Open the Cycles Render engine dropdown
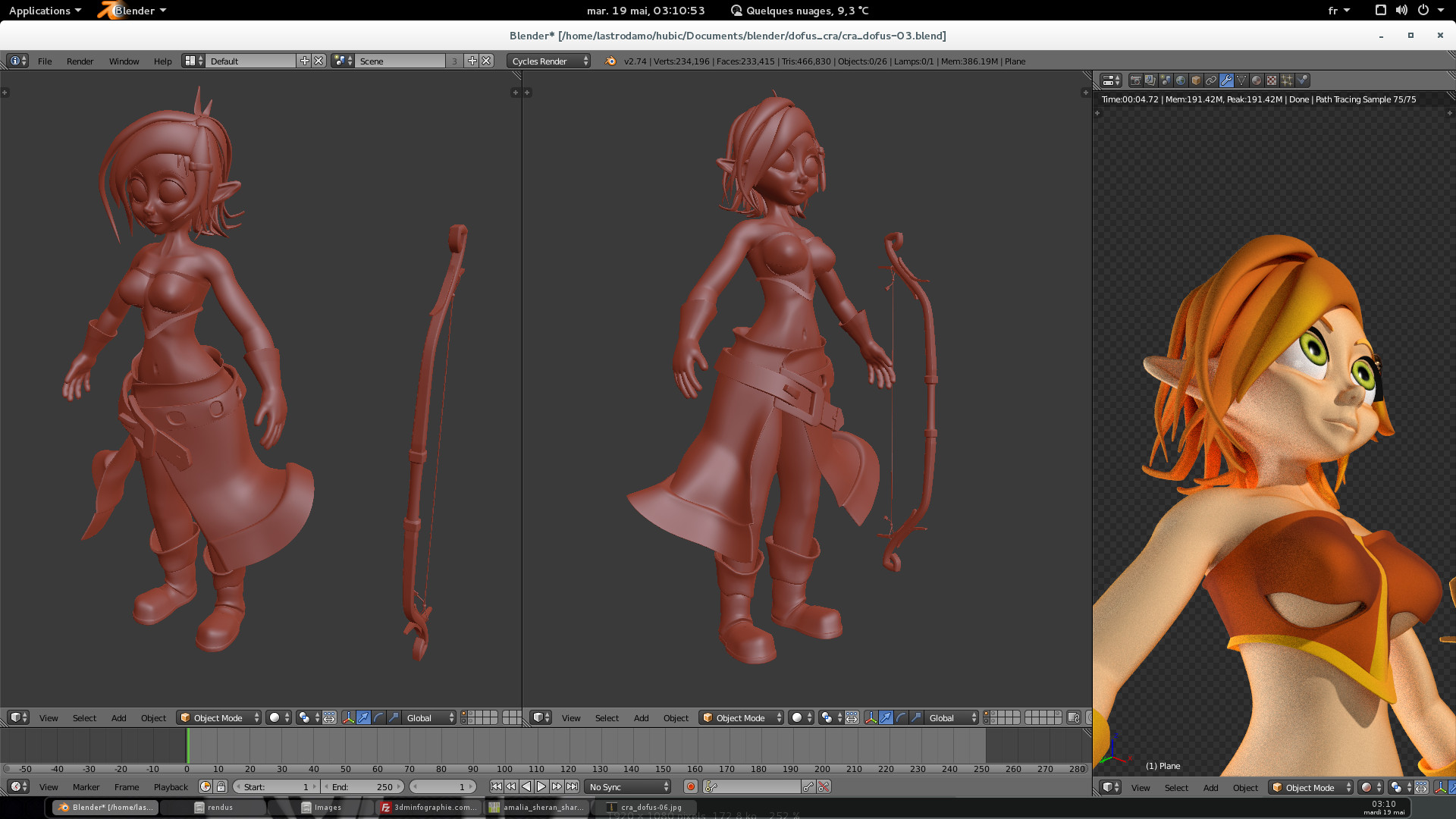 pyautogui.click(x=548, y=61)
